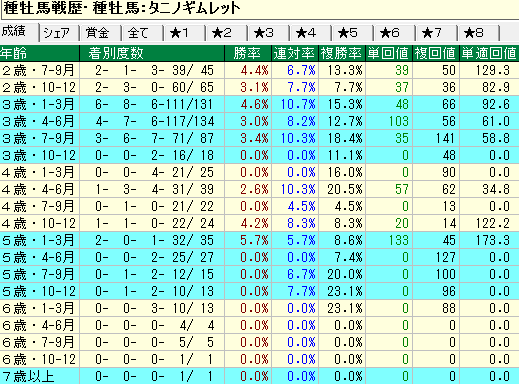Select the 6歳・4-6月 row
This screenshot has height=384, width=519.
click(259, 325)
